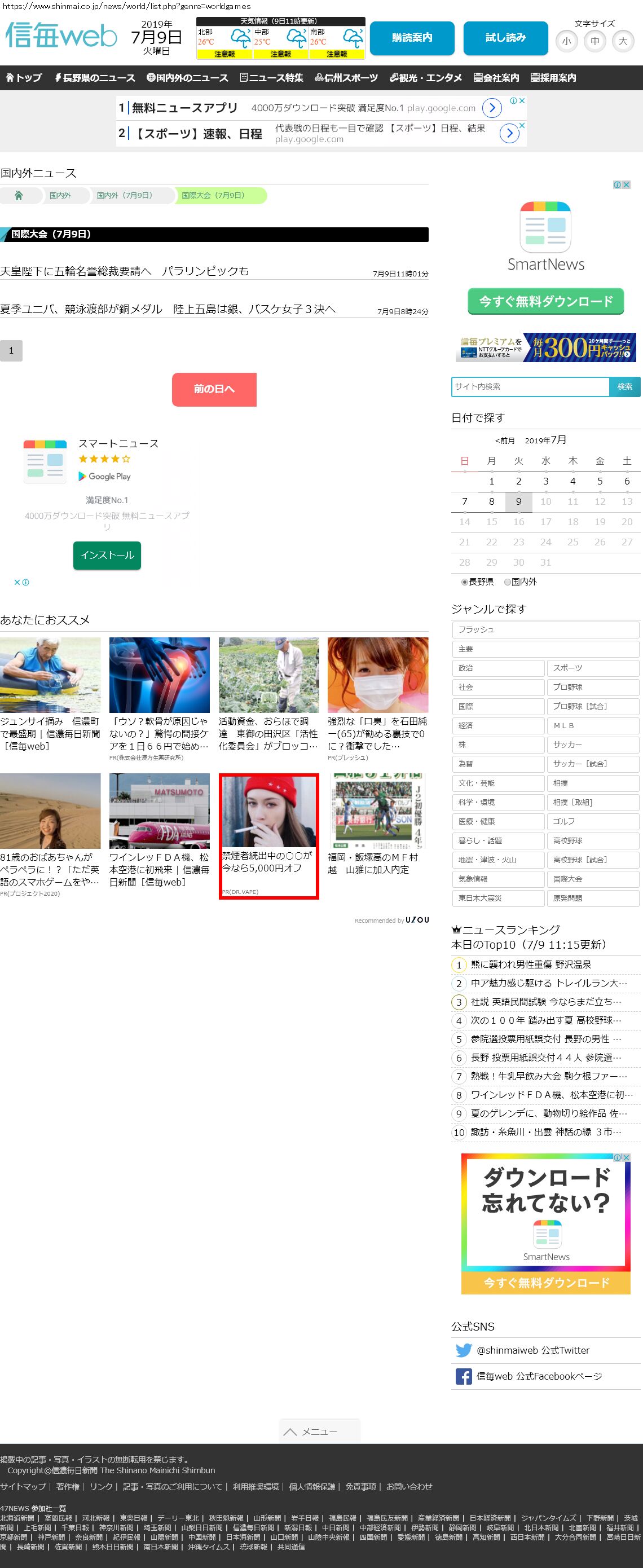
Task: Open お問い合わせ footer link
Action: [409, 1486]
